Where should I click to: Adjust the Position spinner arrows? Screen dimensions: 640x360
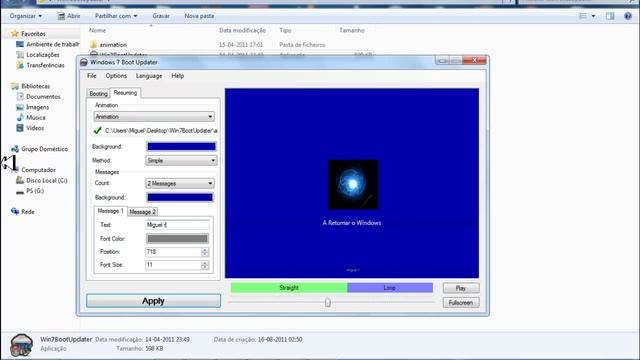[x=205, y=252]
